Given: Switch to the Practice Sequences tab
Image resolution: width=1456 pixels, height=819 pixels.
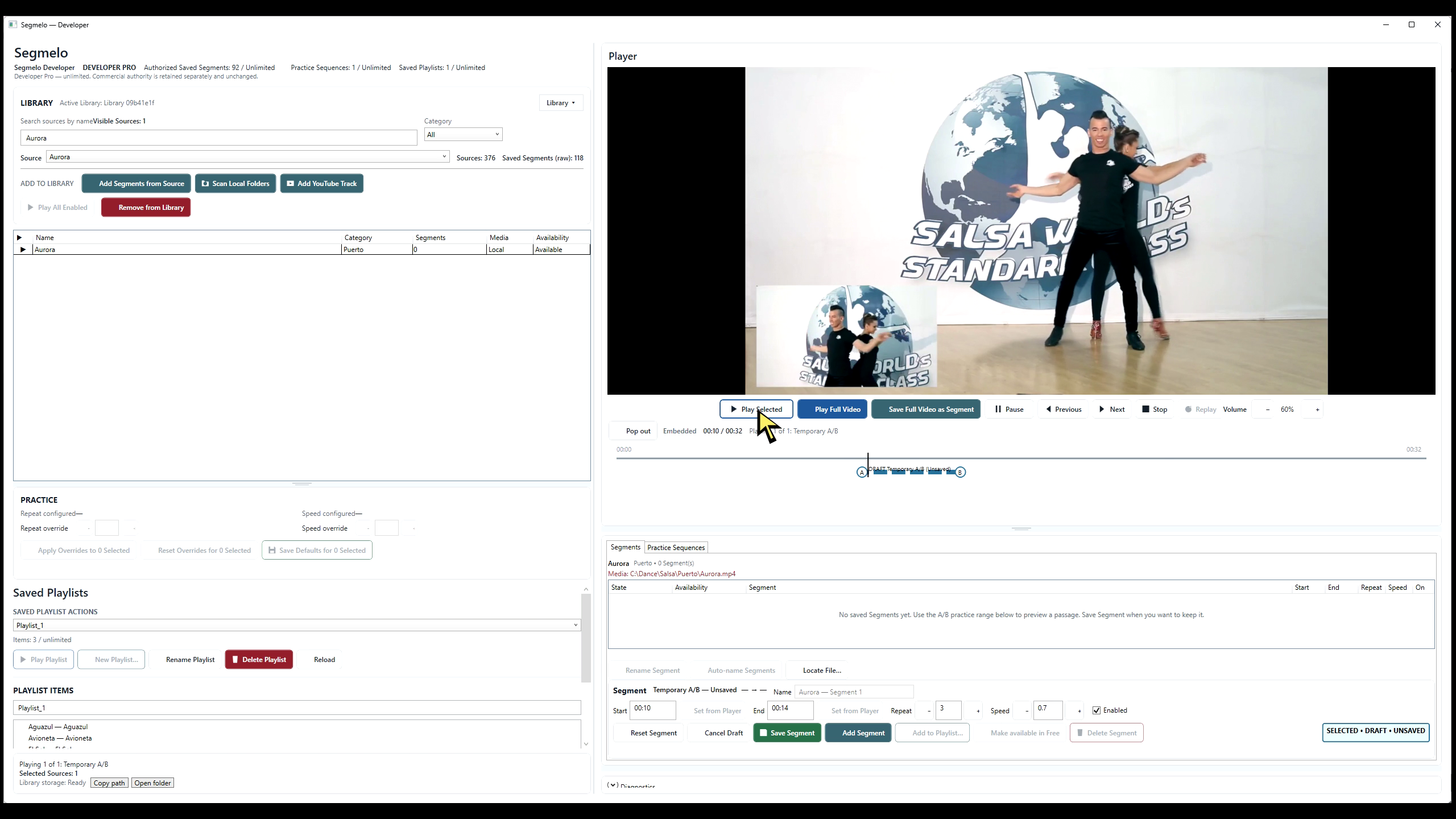Looking at the screenshot, I should pyautogui.click(x=676, y=547).
